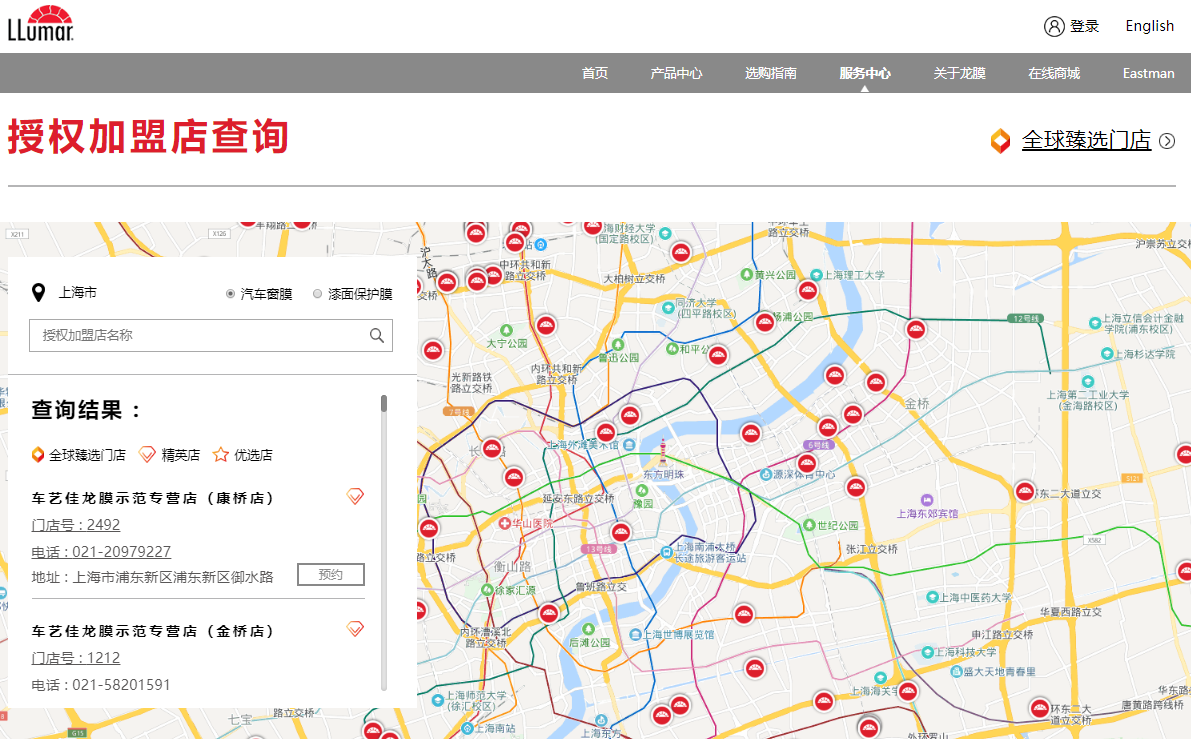1191x743 pixels.
Task: Open store 车艺佳龙膜示范专营店（康桥店）
Action: pos(153,498)
